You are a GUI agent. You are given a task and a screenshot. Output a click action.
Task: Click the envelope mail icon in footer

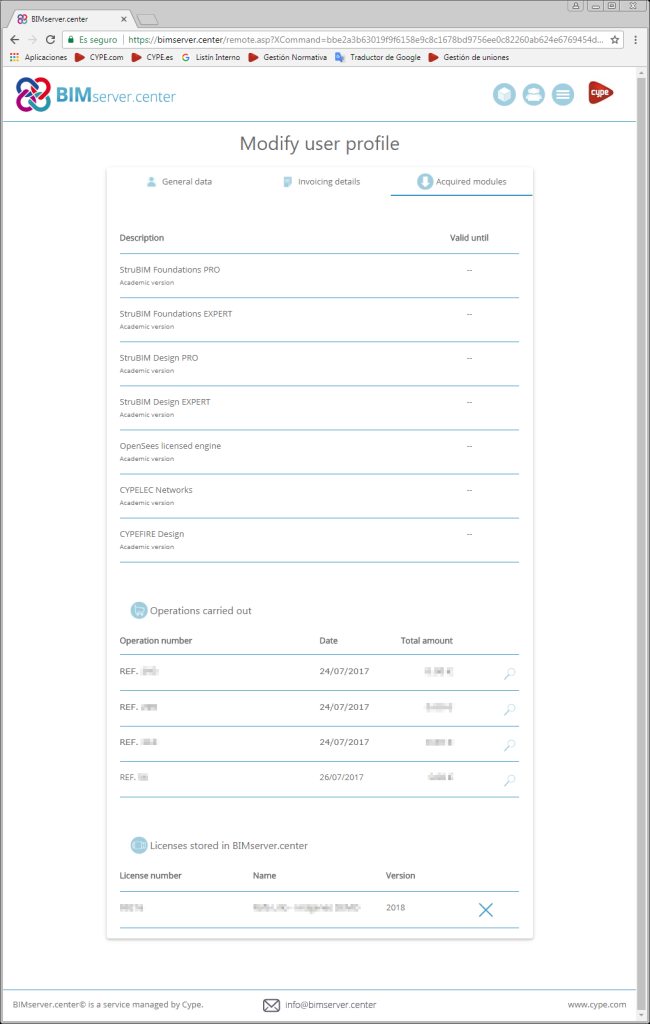click(271, 1006)
